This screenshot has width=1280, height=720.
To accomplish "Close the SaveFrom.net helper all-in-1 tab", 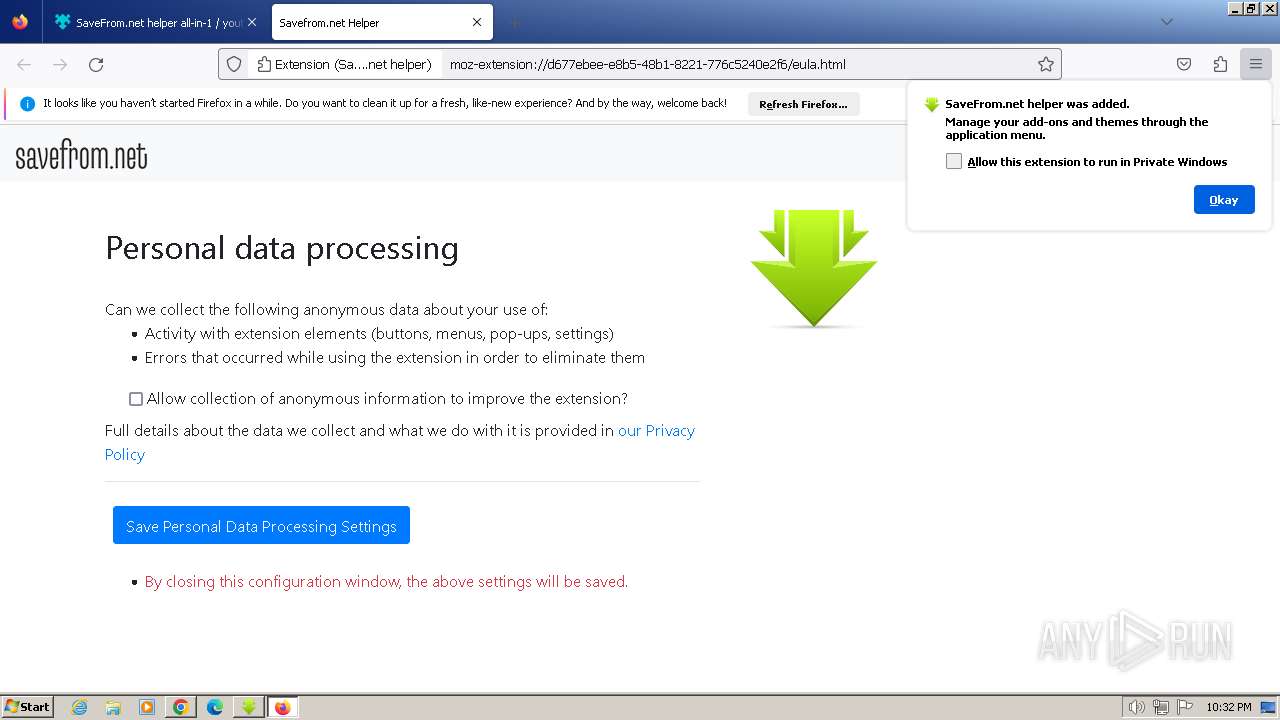I will 251,22.
